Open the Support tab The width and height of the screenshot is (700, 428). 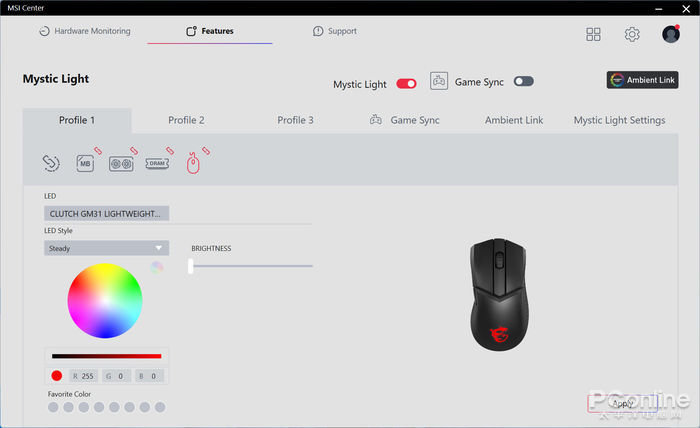point(335,31)
